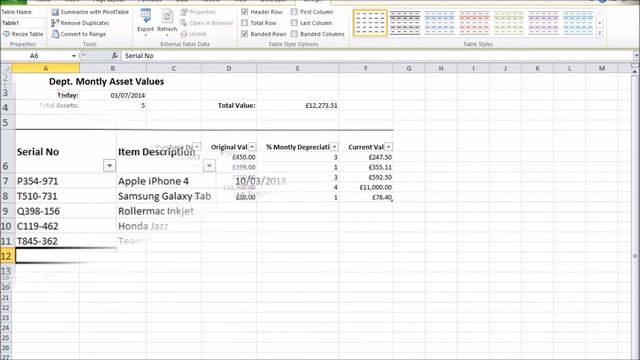Image resolution: width=640 pixels, height=360 pixels.
Task: Click Open in Browser
Action: click(207, 23)
